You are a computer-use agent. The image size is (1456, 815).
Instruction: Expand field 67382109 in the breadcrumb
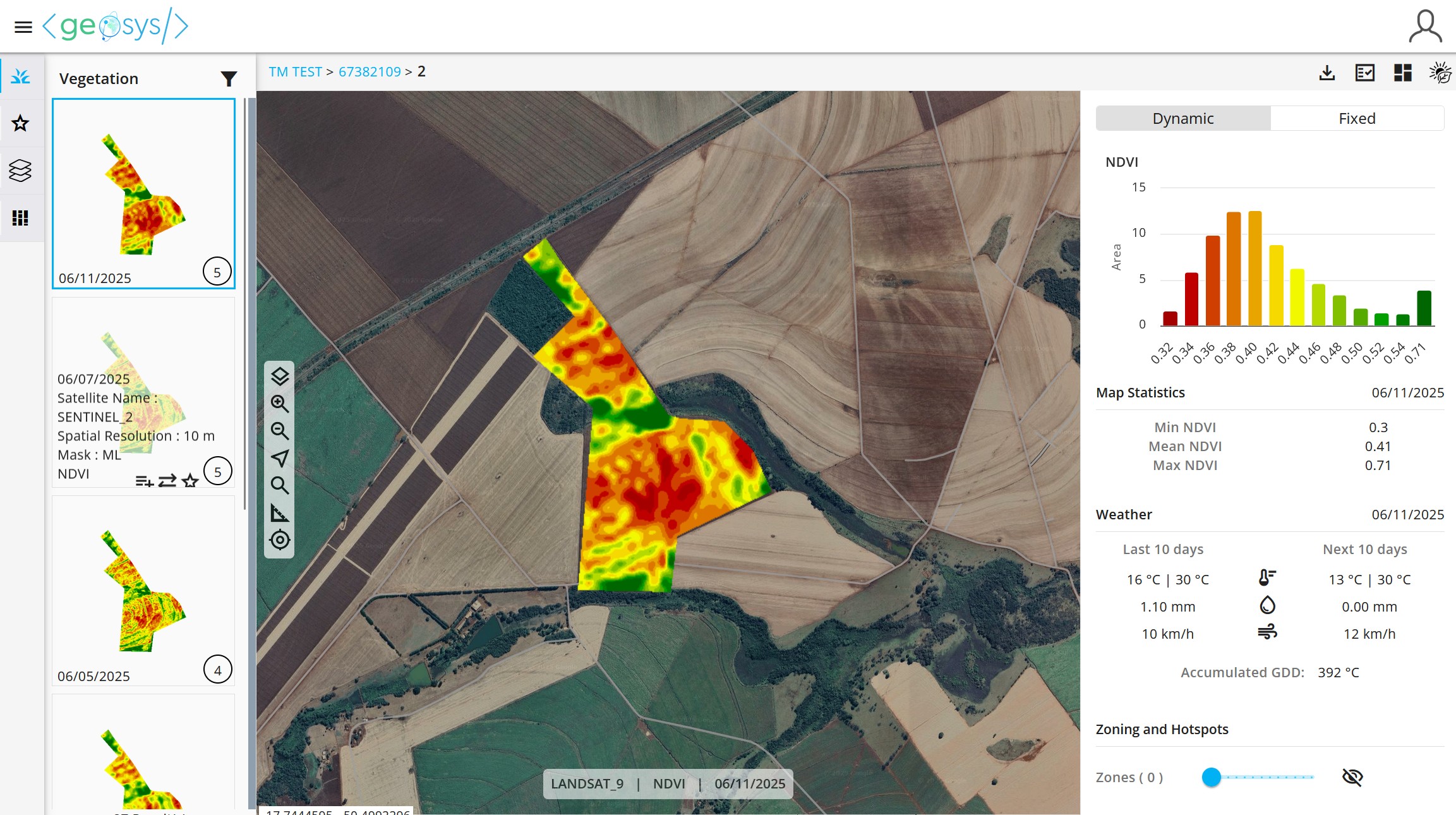point(370,71)
